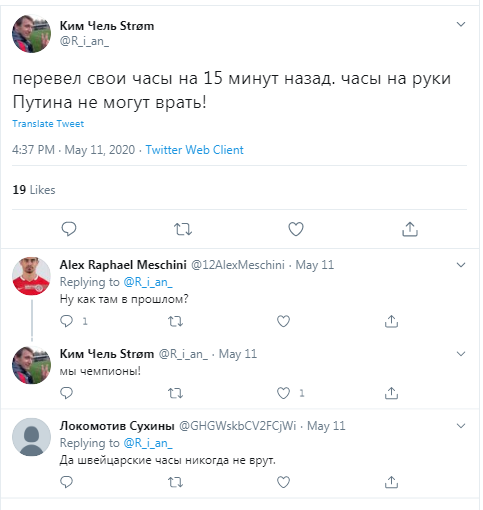Screen dimensions: 483x510
Task: Like Alex Raphael Meschini's reply
Action: [x=283, y=321]
